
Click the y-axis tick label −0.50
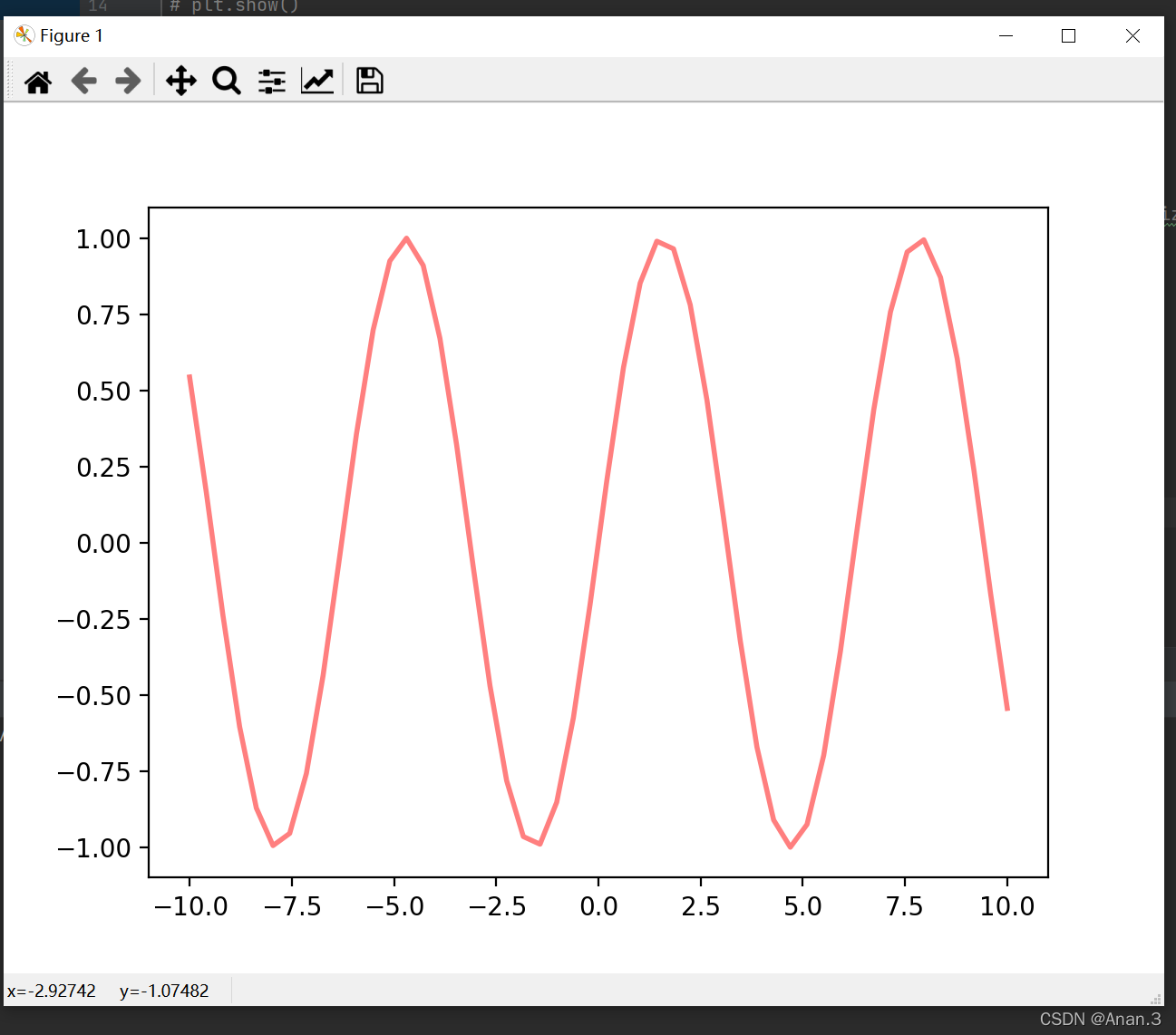94,696
